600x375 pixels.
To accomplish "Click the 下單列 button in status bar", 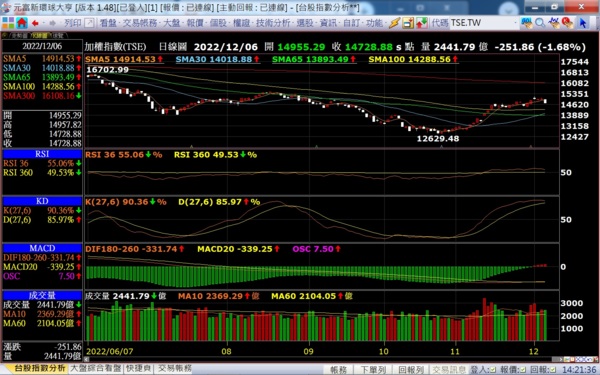I will click(373, 370).
